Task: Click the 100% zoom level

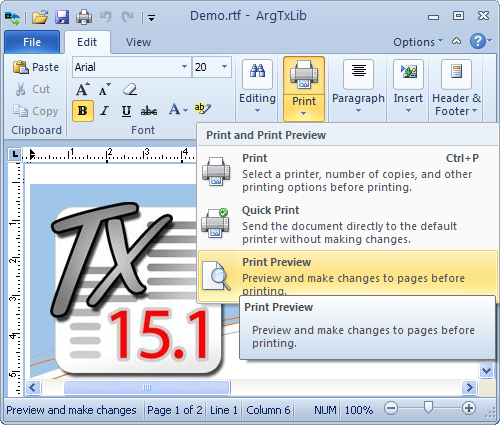Action: (x=359, y=410)
